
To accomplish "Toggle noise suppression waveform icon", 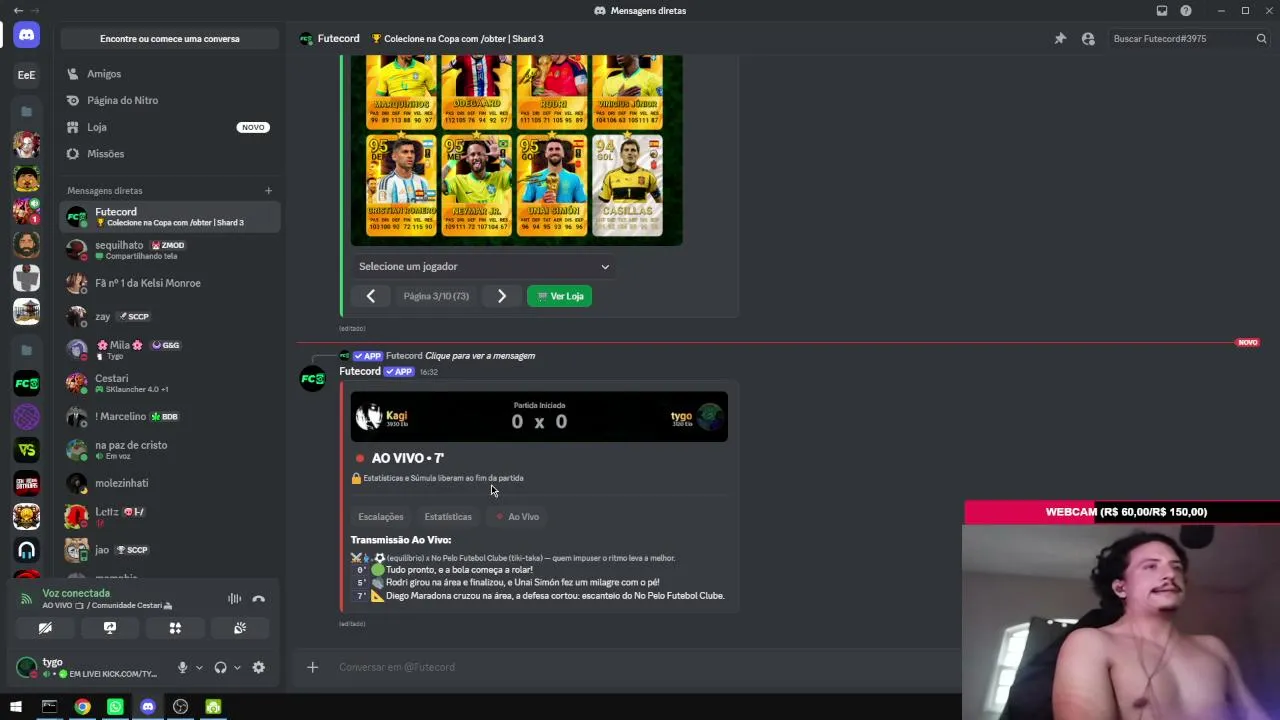I will [234, 599].
